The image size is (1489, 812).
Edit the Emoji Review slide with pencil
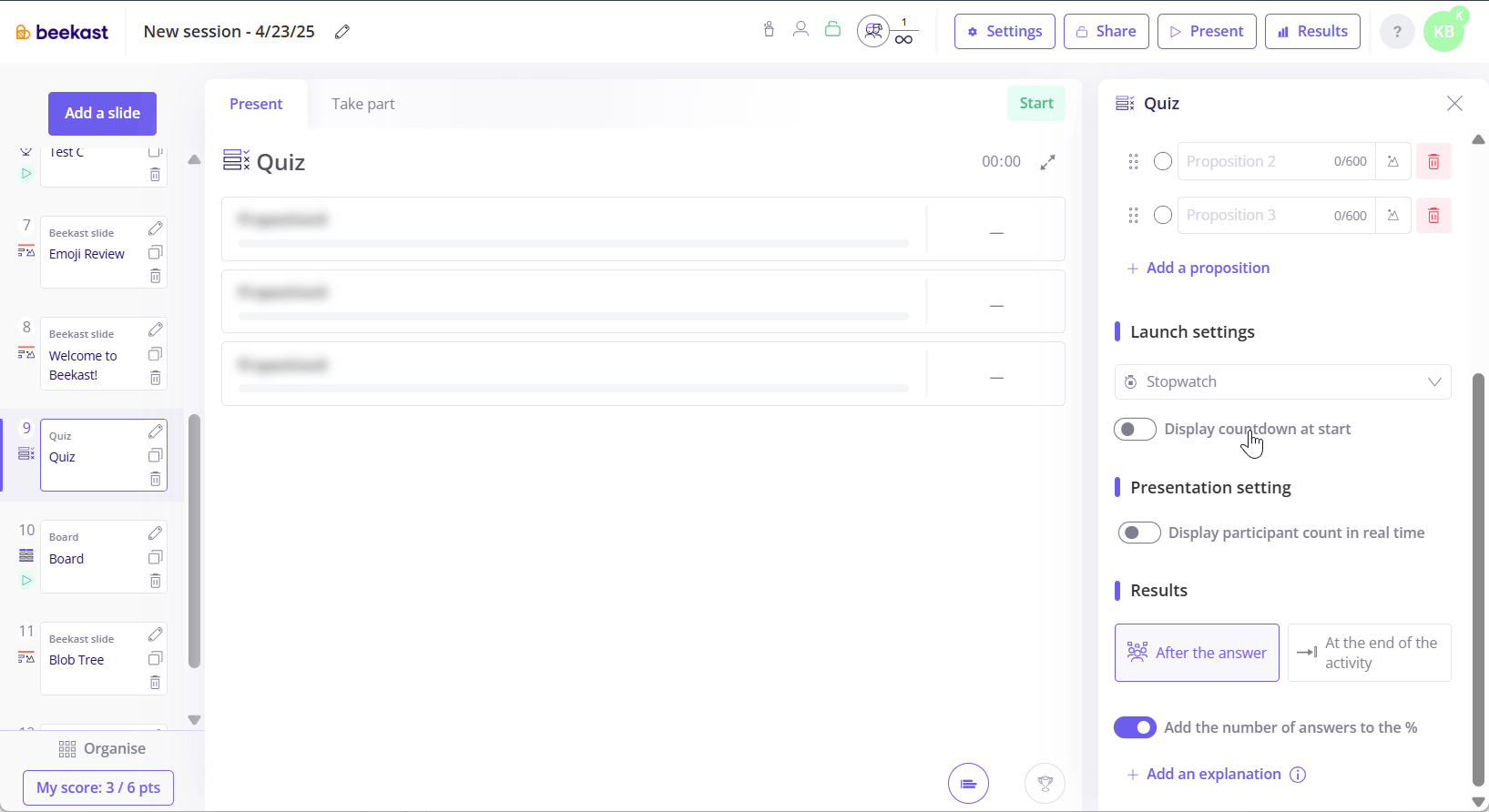(156, 228)
